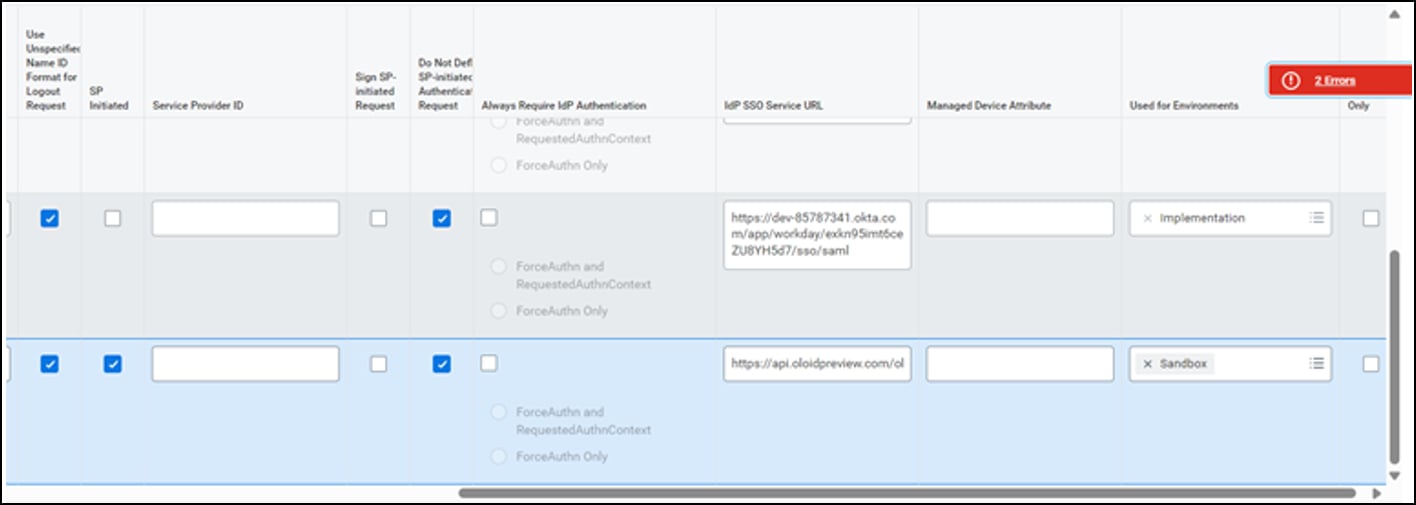
Task: Click the Service Provider ID column header
Action: pos(198,105)
